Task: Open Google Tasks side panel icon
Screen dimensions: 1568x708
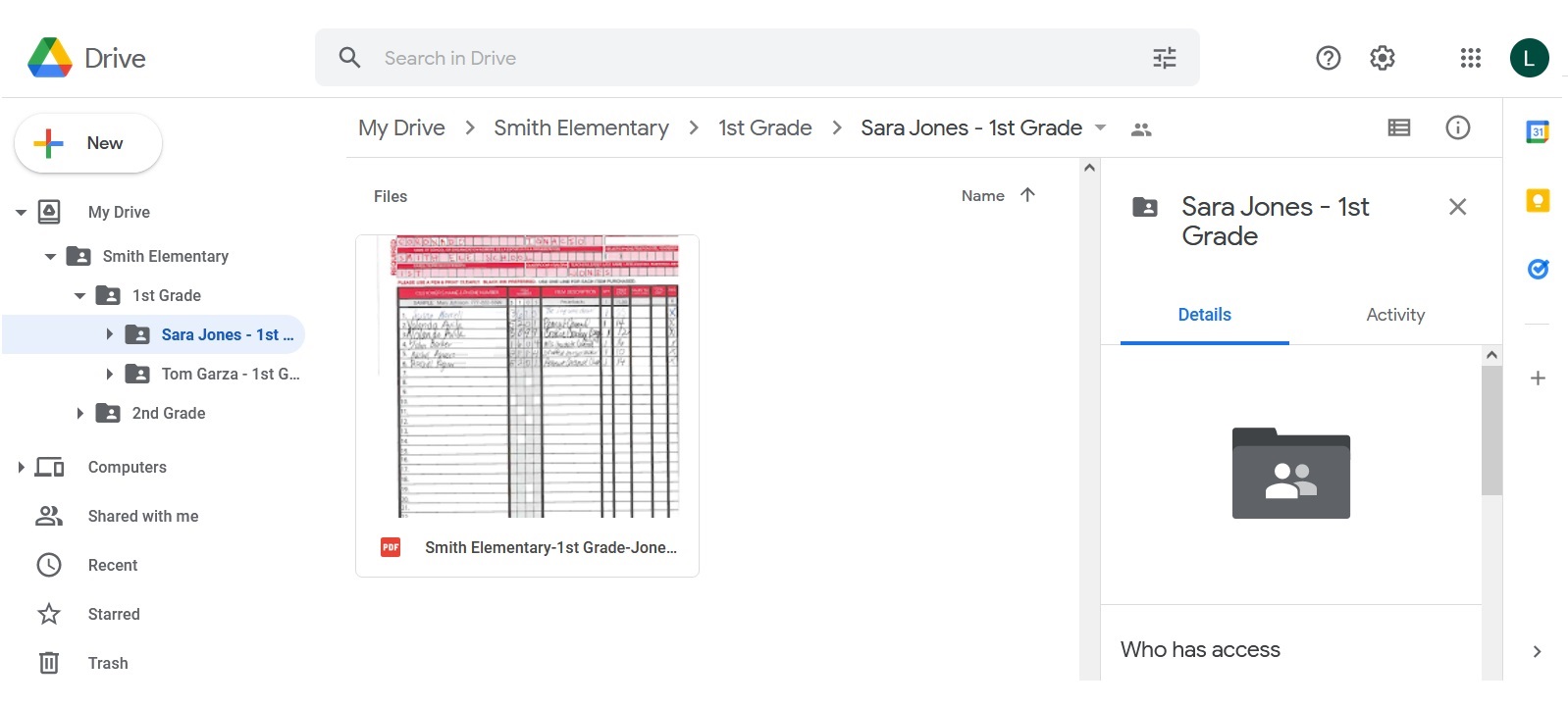Action: tap(1538, 269)
